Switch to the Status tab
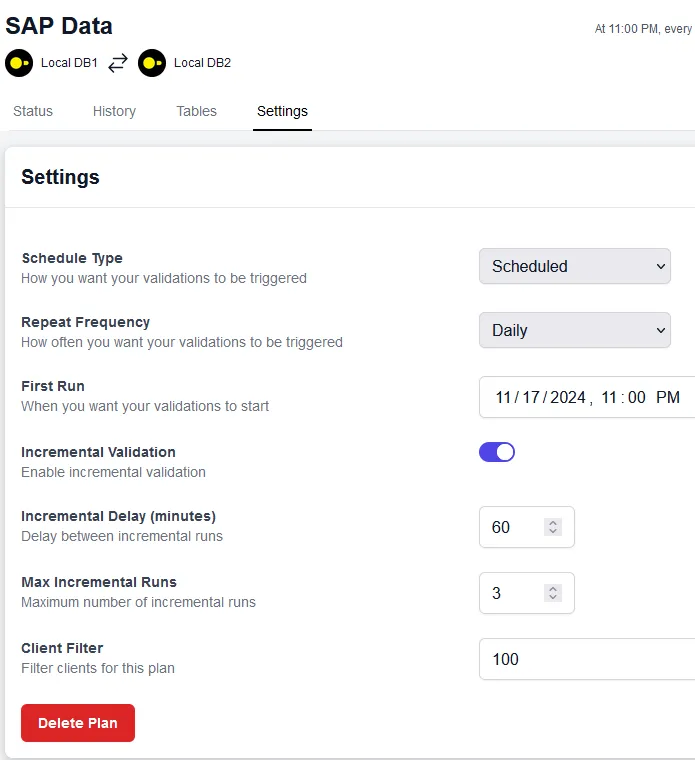The width and height of the screenshot is (695, 760). click(33, 111)
